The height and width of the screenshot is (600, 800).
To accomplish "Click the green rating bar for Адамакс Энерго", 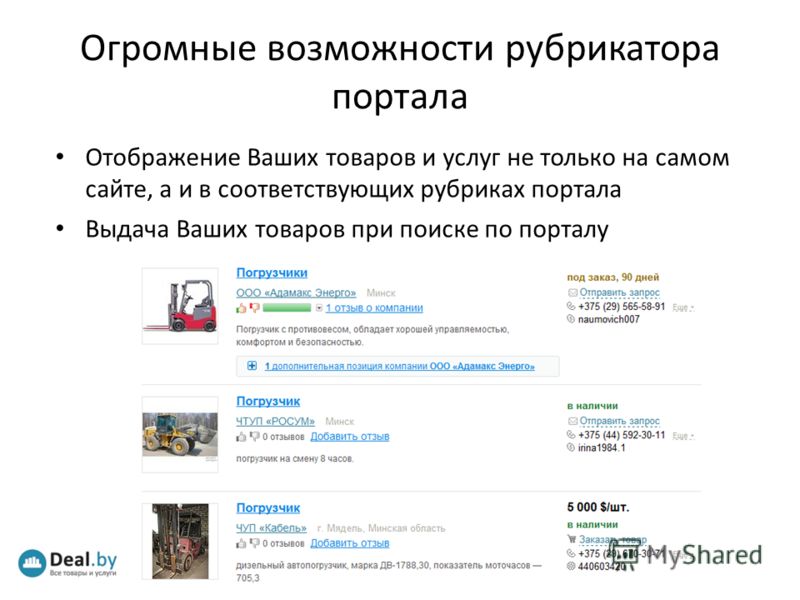I will (x=287, y=308).
